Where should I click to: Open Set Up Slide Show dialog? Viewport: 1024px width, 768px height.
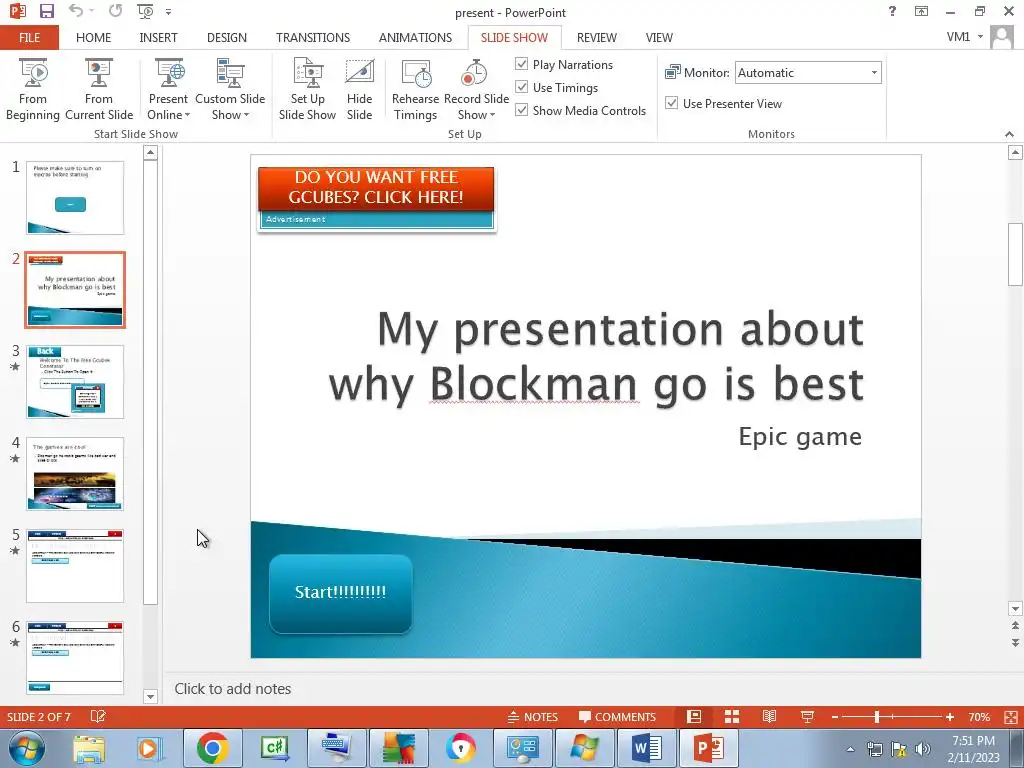308,90
